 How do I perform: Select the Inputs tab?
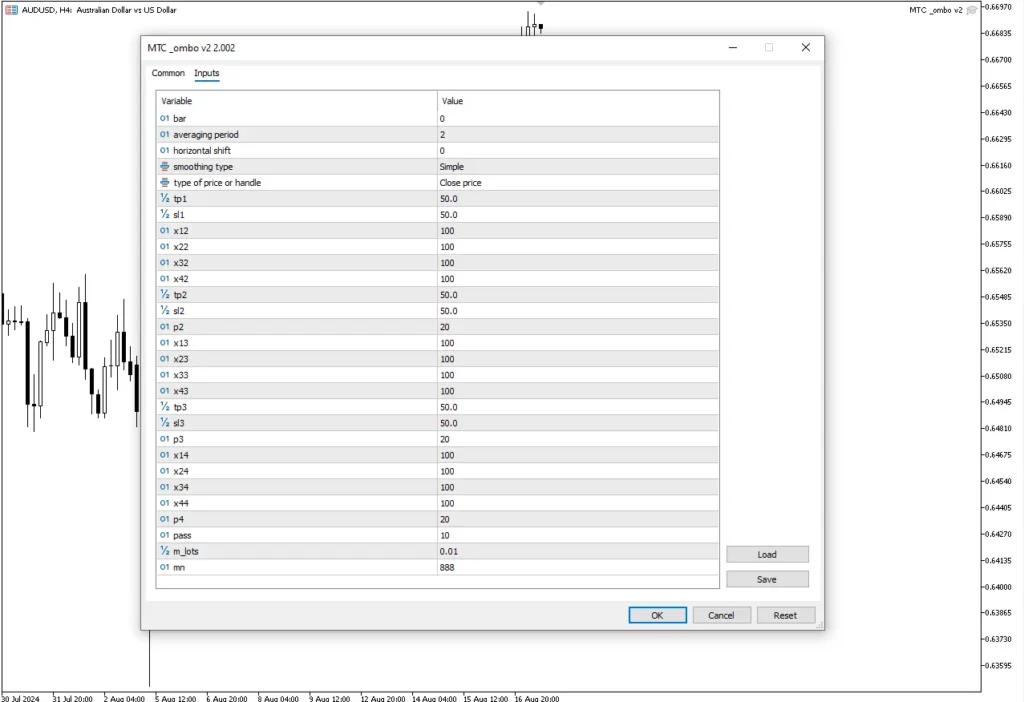point(206,73)
